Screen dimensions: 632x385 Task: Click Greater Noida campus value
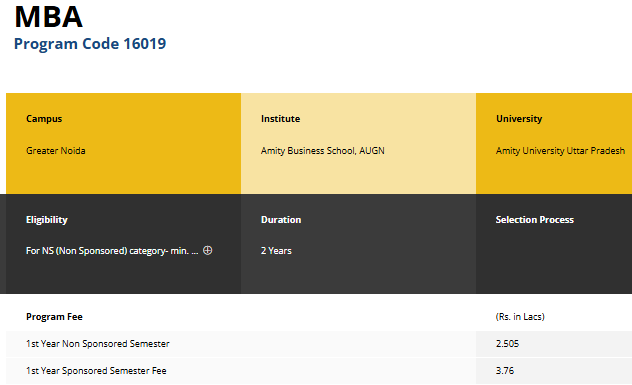tap(56, 151)
